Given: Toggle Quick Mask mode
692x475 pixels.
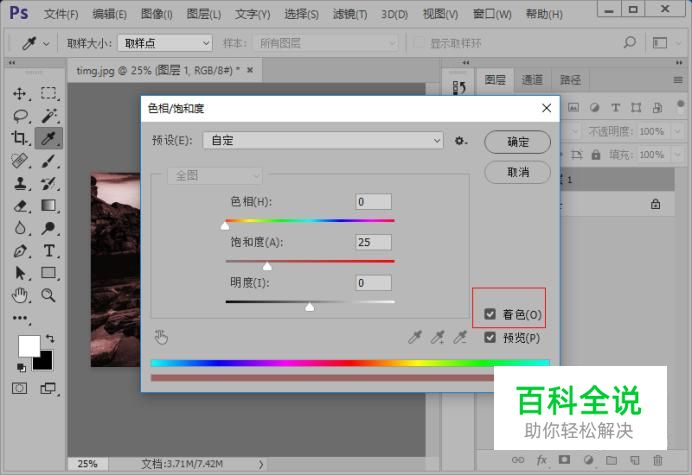Looking at the screenshot, I should 19,388.
